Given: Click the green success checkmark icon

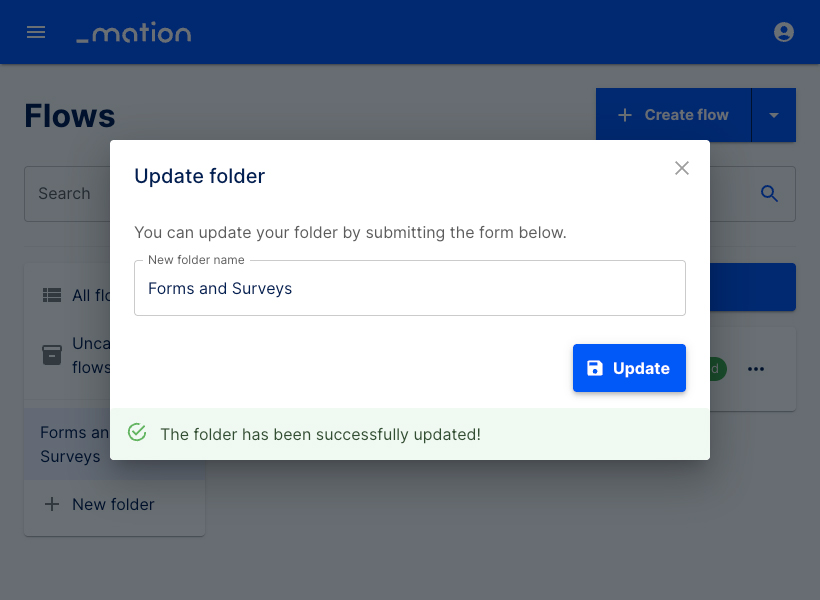Looking at the screenshot, I should [137, 432].
